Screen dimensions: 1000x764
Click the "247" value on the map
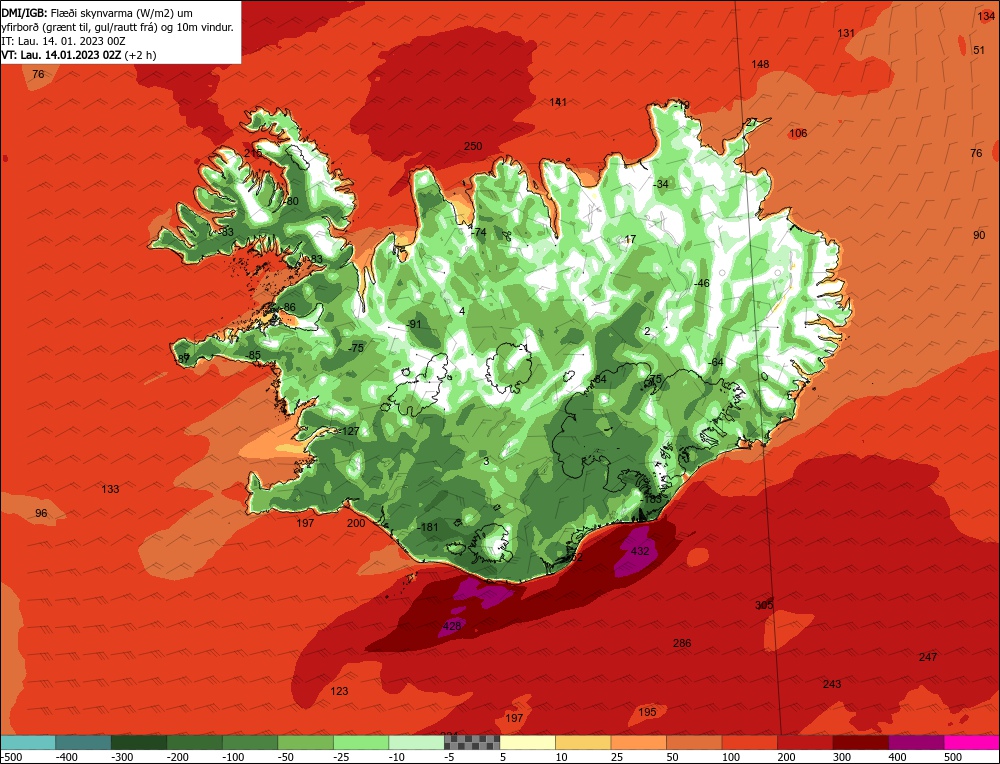pyautogui.click(x=928, y=657)
